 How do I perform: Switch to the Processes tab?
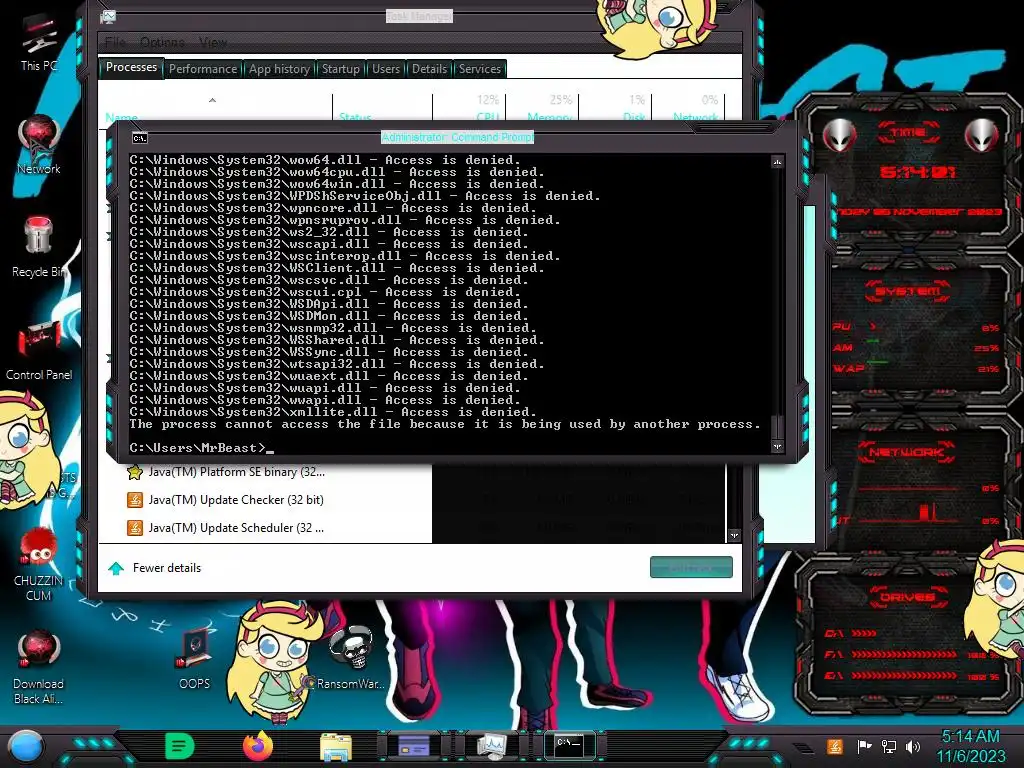[x=131, y=67]
